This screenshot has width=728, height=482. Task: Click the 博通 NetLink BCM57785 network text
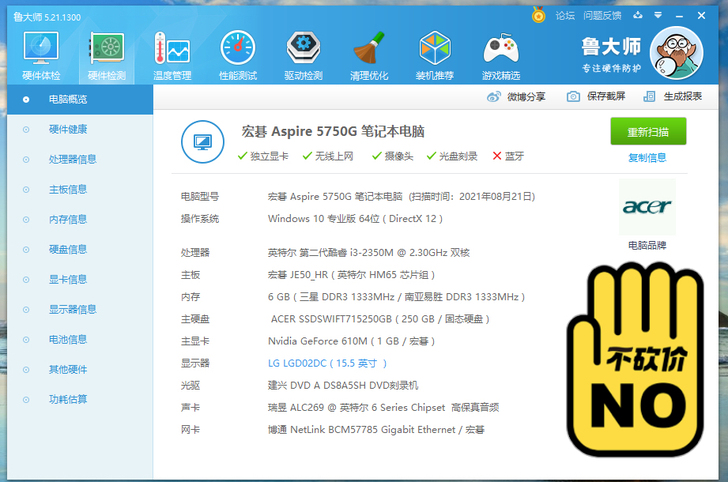click(x=376, y=430)
